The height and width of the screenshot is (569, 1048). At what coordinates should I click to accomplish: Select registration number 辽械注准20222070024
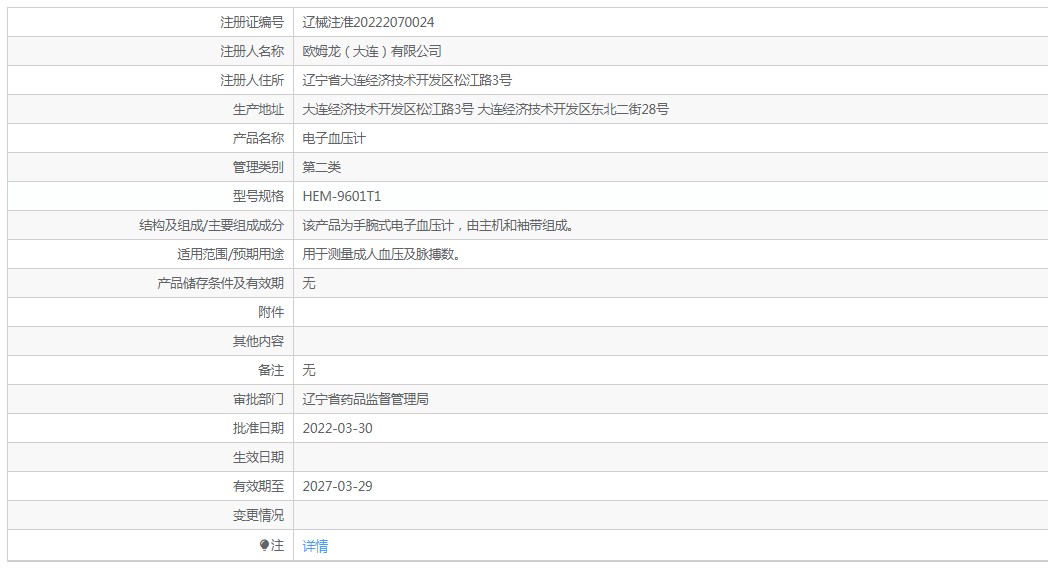[368, 22]
